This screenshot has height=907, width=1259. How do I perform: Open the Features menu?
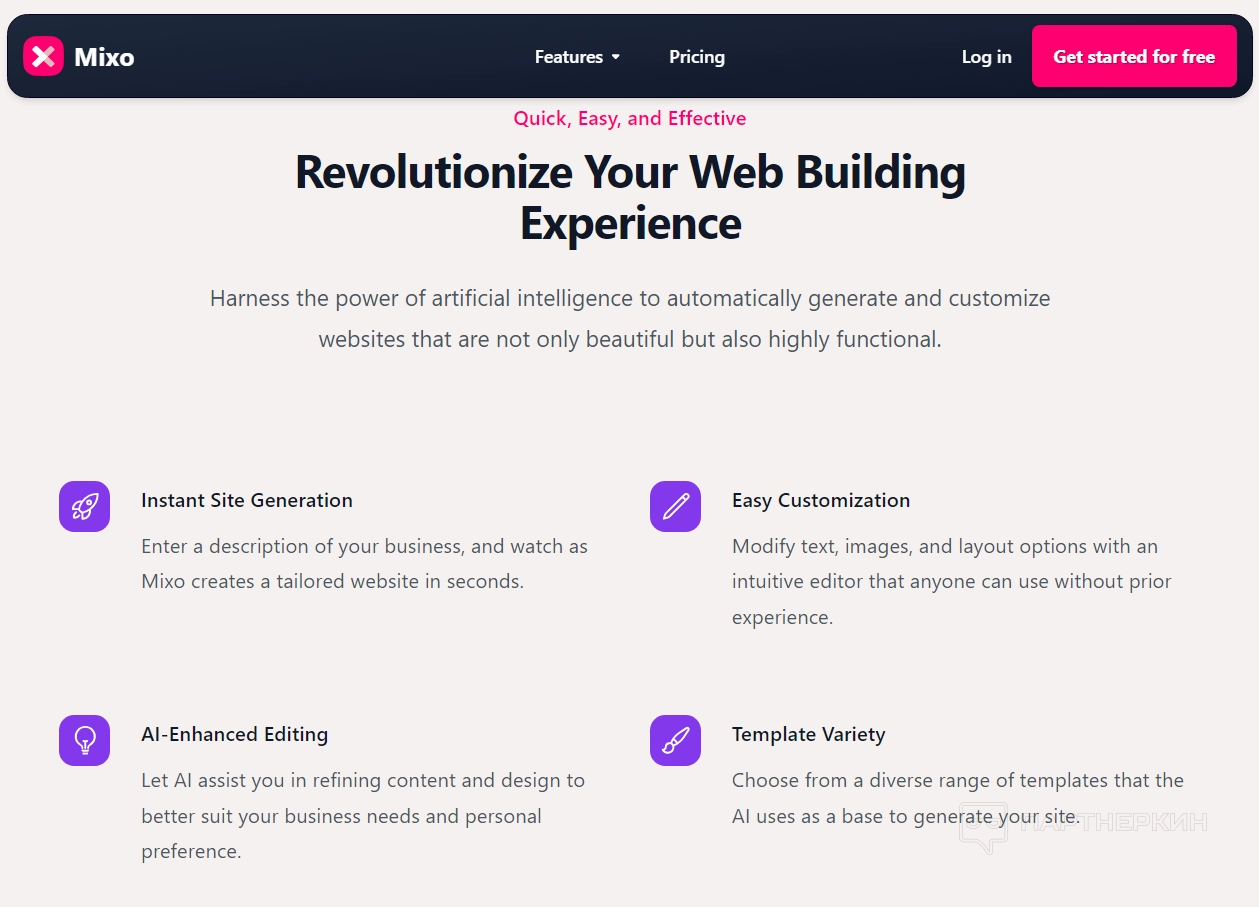569,57
